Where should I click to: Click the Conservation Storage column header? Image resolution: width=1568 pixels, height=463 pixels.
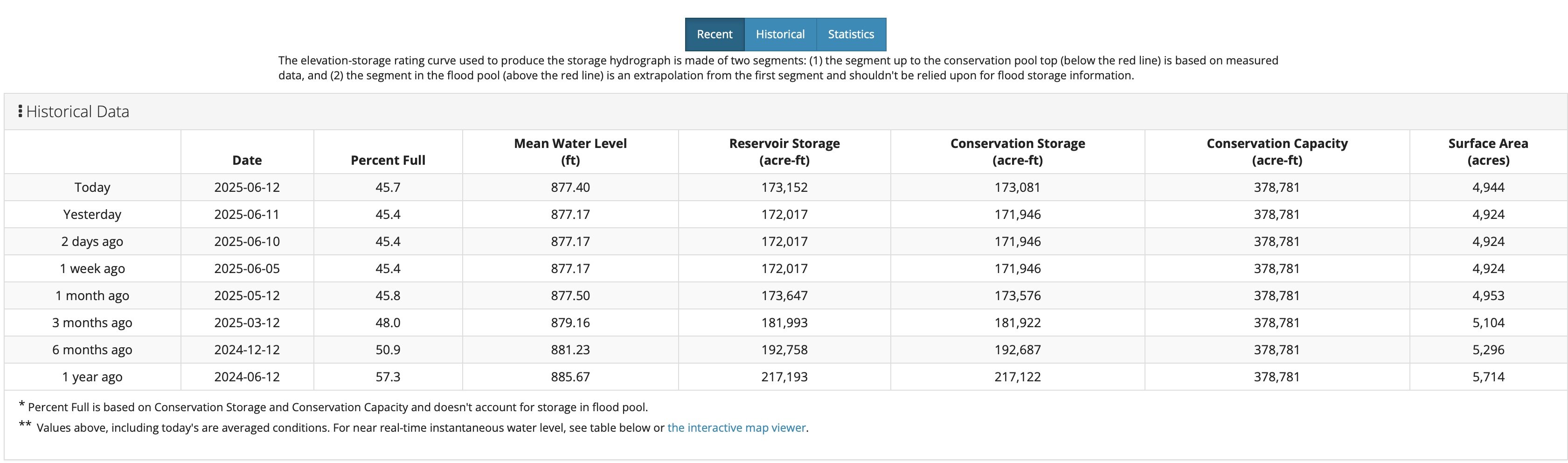[1018, 152]
